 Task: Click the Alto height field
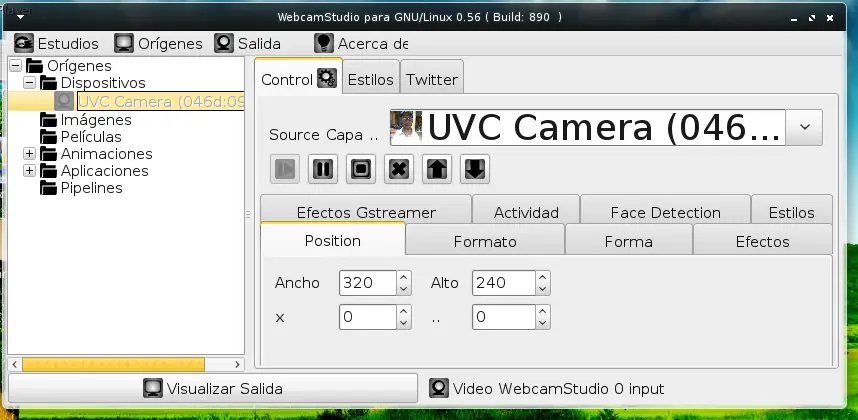503,283
